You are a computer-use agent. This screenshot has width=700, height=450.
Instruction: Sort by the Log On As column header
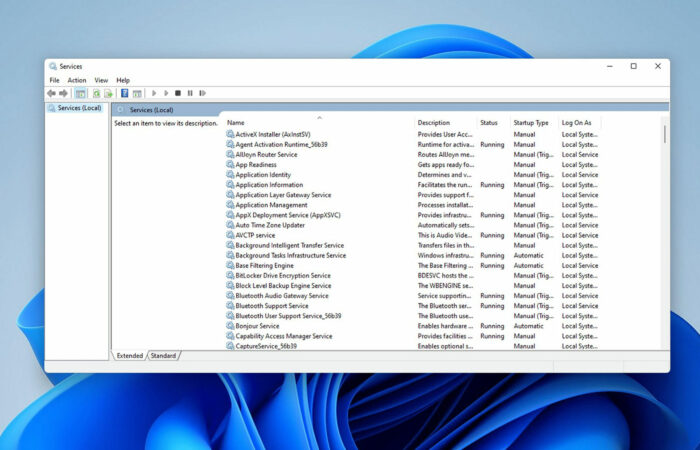580,122
